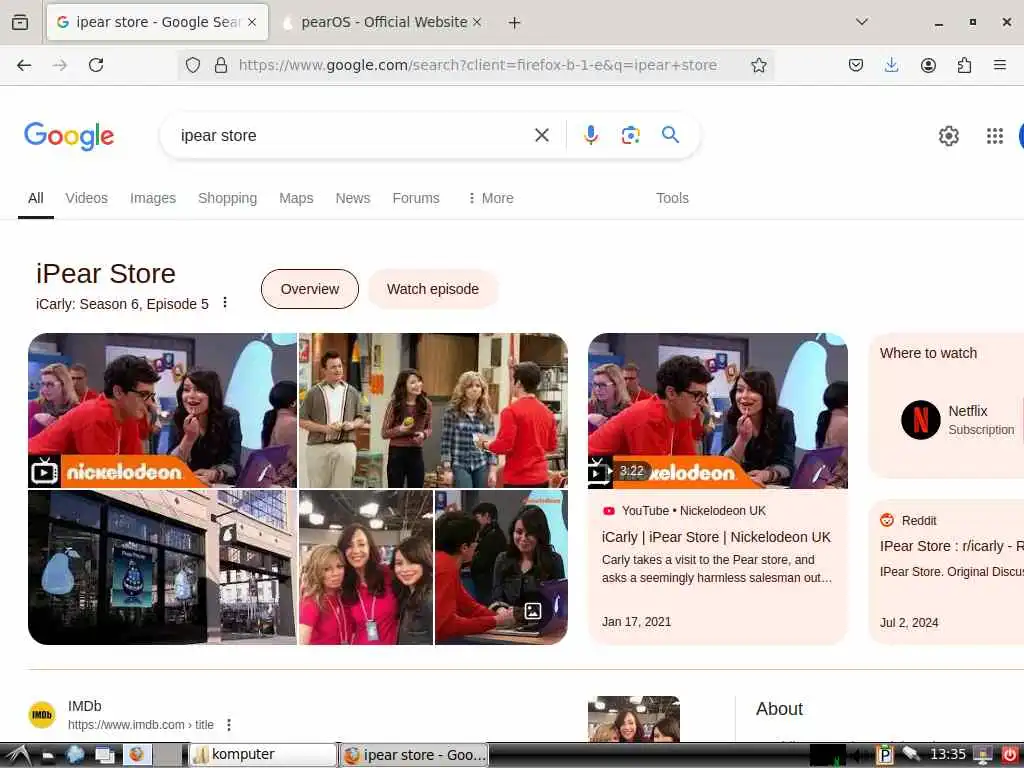
Task: Go back with the browser back arrow
Action: coord(24,65)
